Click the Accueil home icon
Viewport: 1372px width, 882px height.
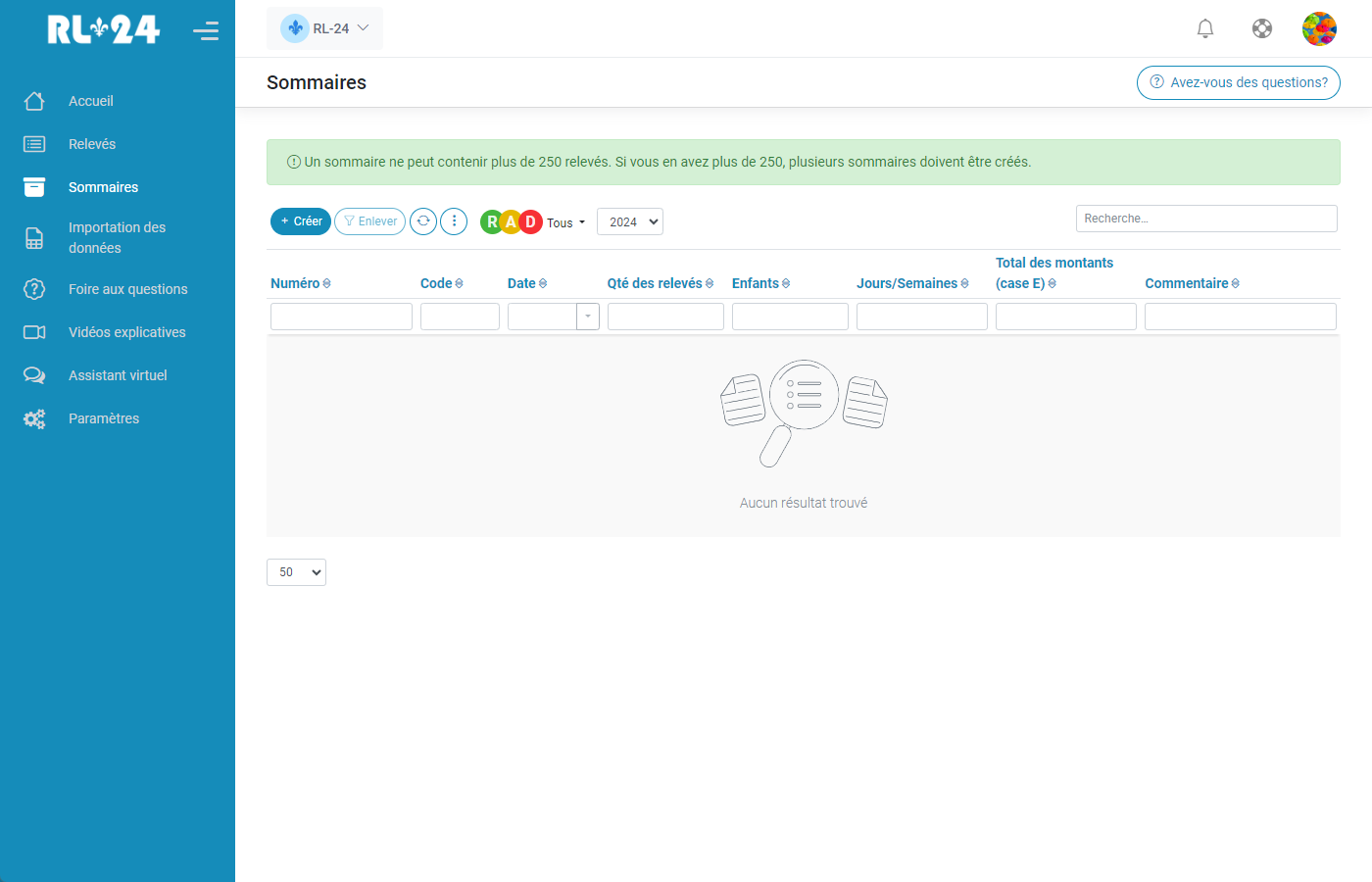[x=34, y=101]
